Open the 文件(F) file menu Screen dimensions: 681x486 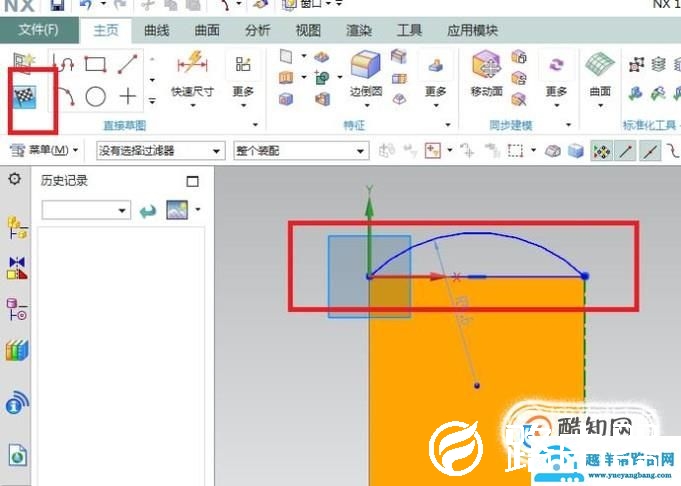click(39, 30)
